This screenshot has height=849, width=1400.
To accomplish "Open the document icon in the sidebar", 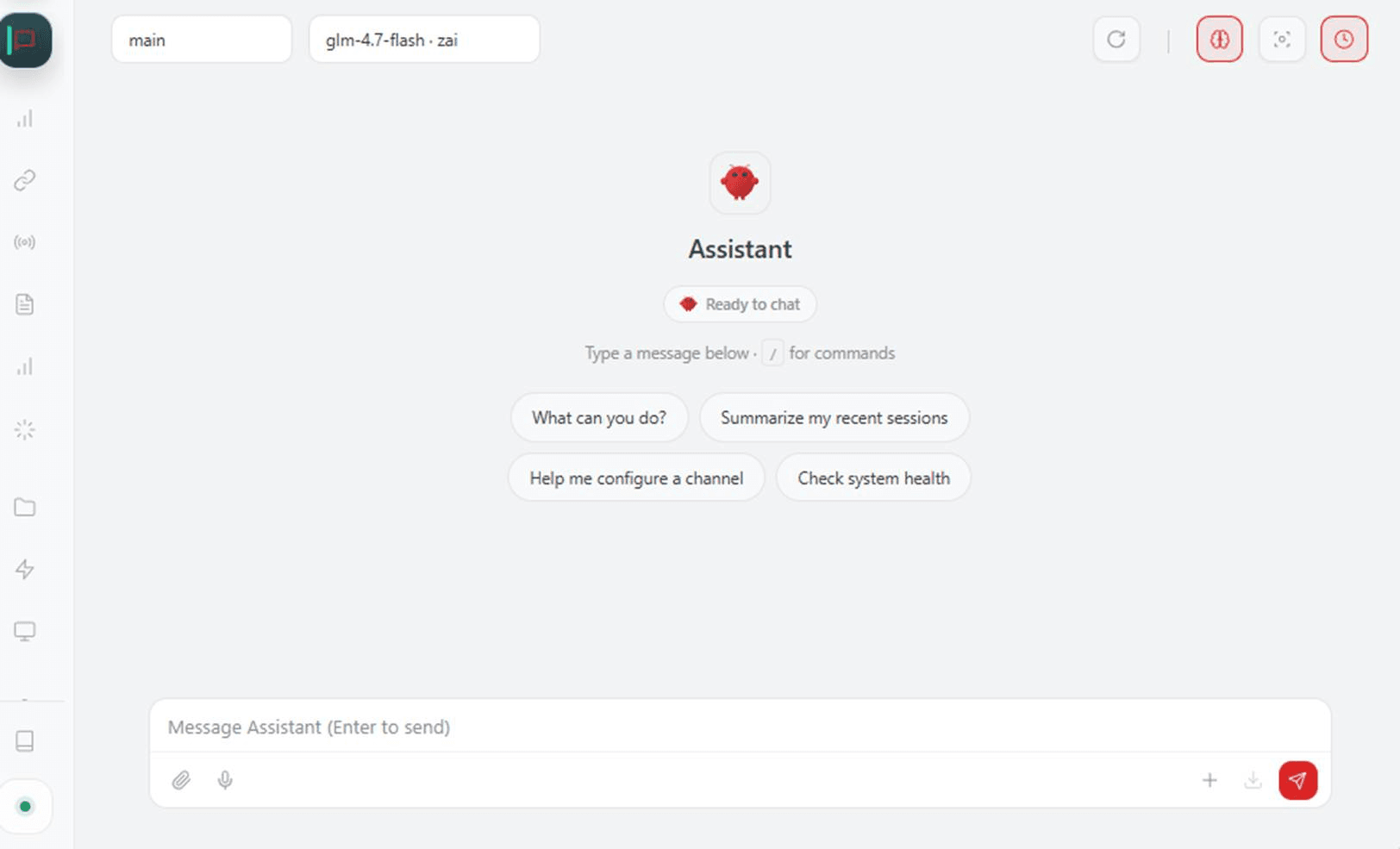I will pyautogui.click(x=25, y=304).
